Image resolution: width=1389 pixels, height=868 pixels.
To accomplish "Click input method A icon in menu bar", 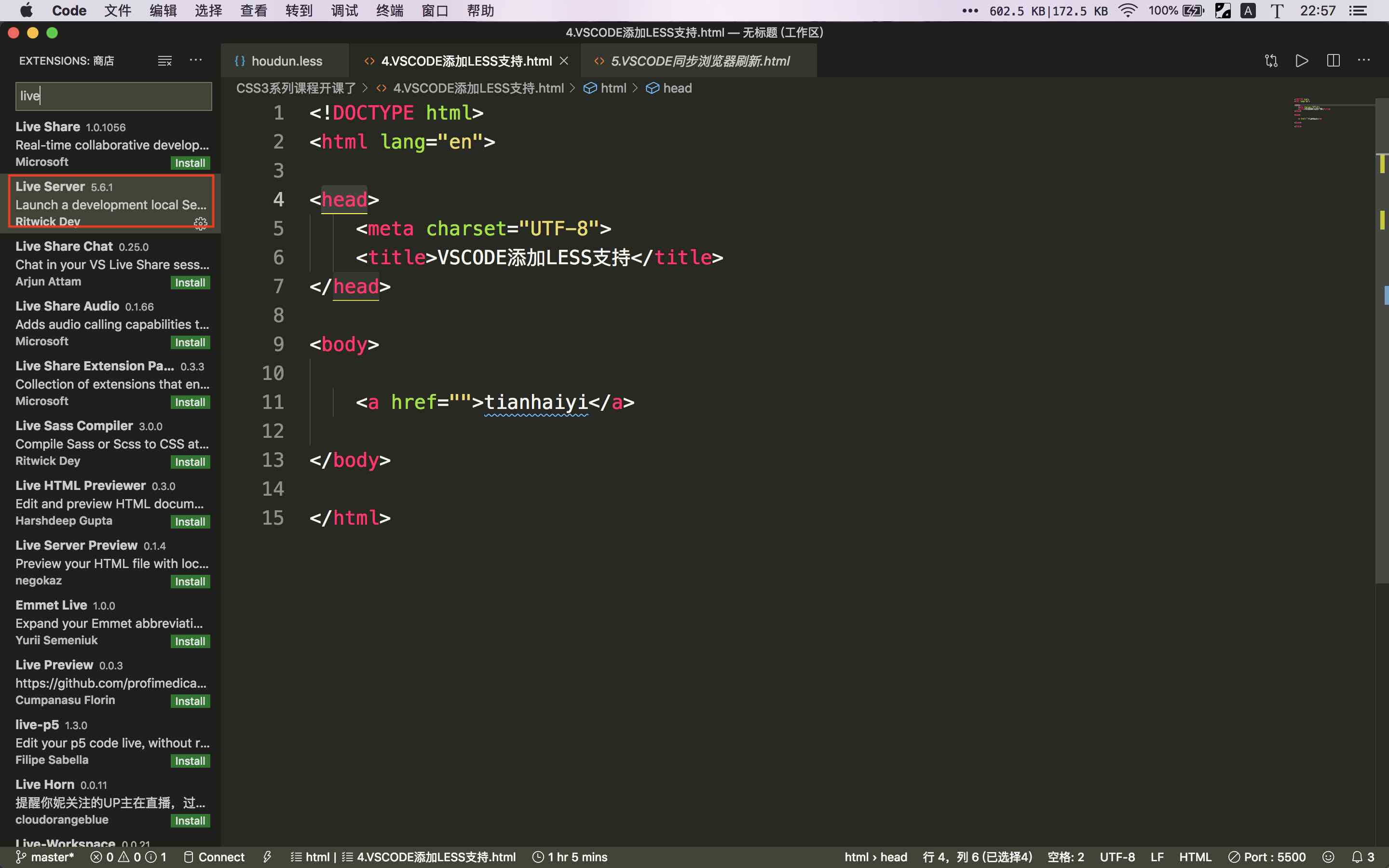I will (x=1248, y=10).
